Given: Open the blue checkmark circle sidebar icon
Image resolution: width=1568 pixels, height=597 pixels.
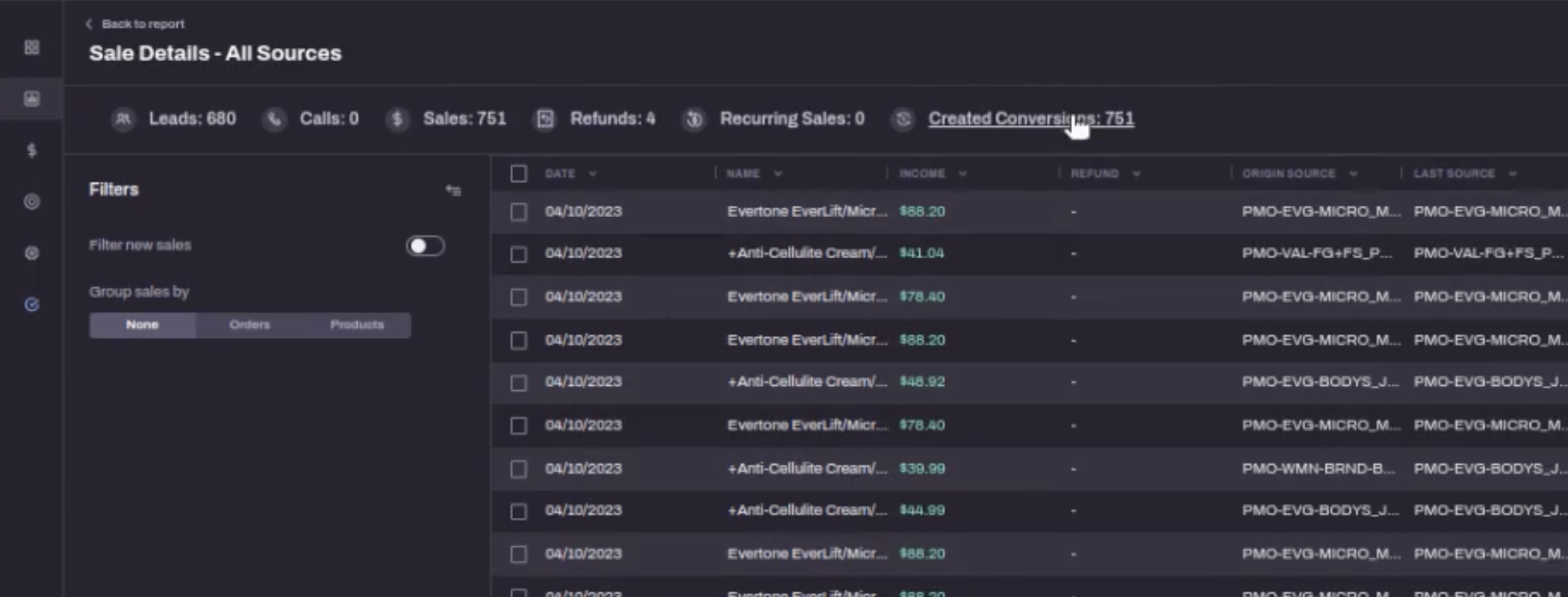Looking at the screenshot, I should (31, 304).
